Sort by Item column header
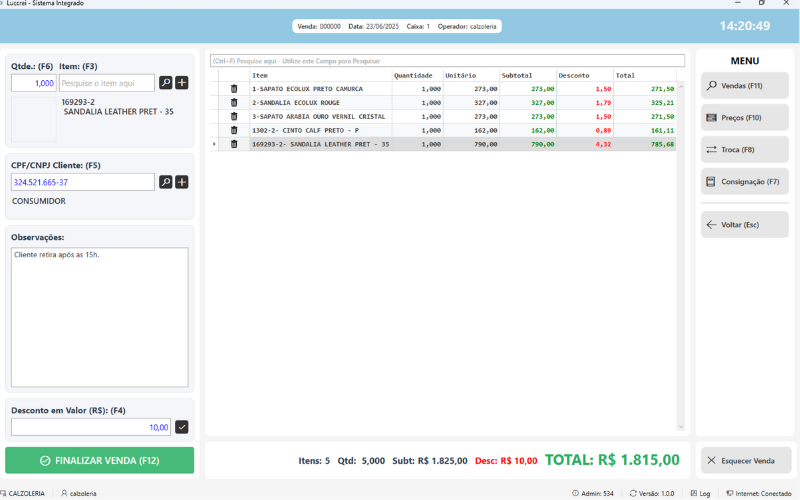This screenshot has height=500, width=800. [321, 76]
